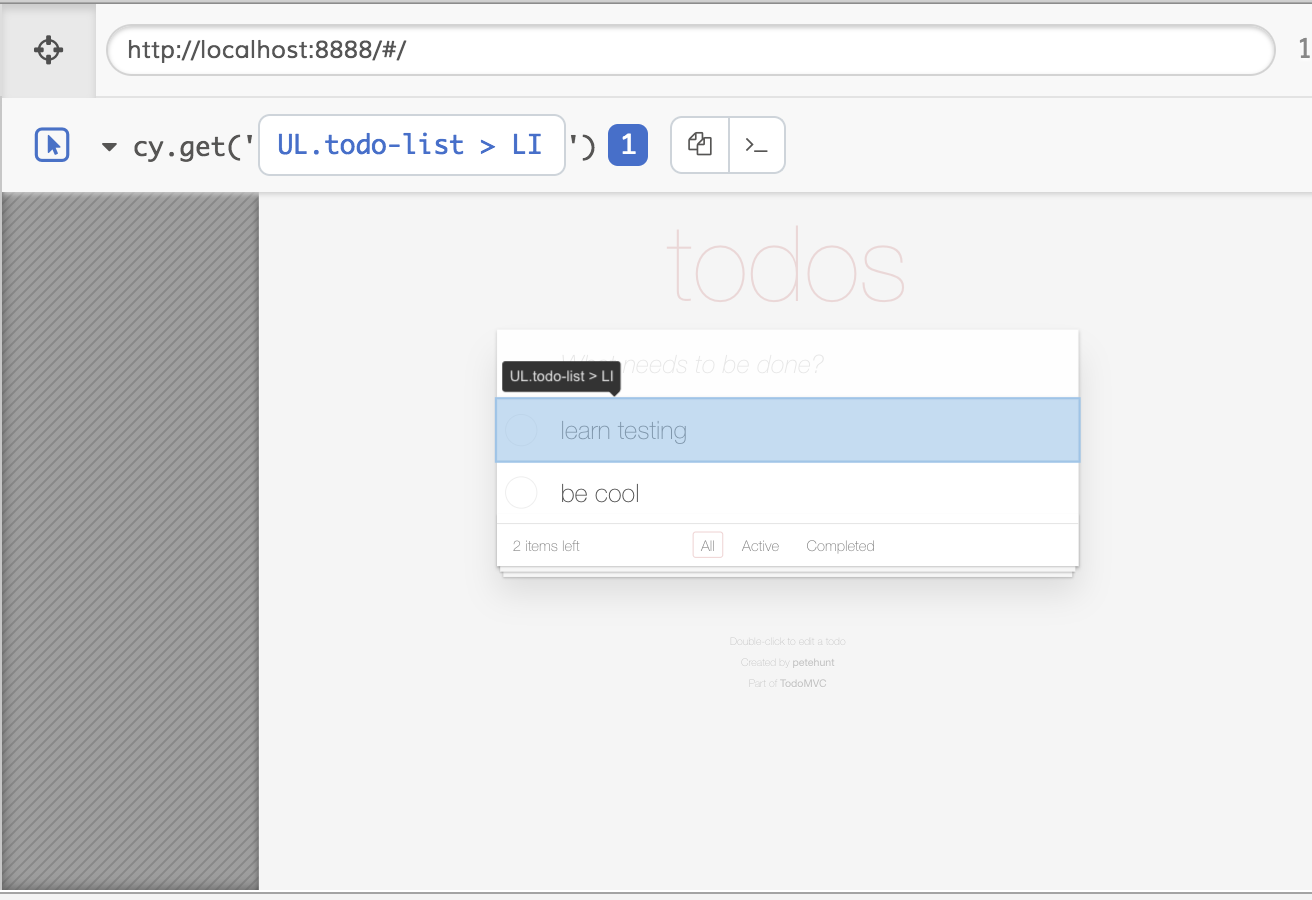Select the All filter
1312x900 pixels.
(x=708, y=546)
